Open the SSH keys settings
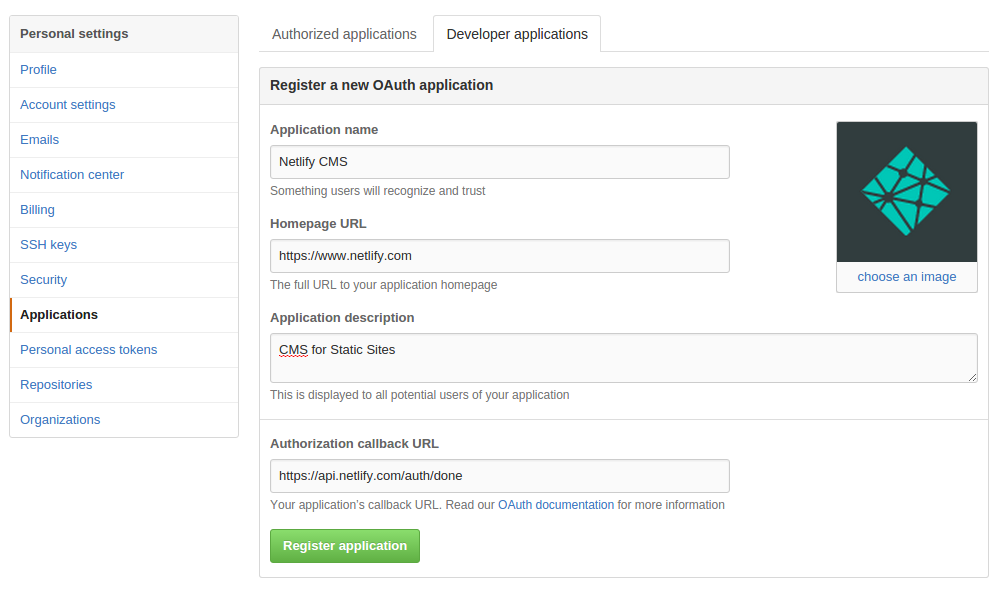Image resolution: width=1006 pixels, height=593 pixels. click(48, 244)
